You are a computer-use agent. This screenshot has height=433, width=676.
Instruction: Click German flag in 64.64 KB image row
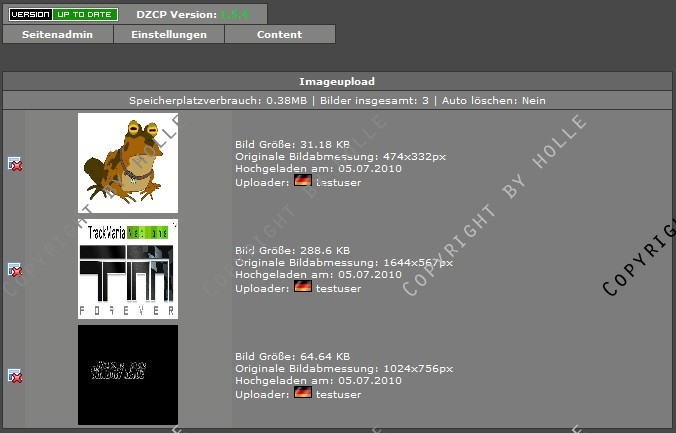(302, 393)
